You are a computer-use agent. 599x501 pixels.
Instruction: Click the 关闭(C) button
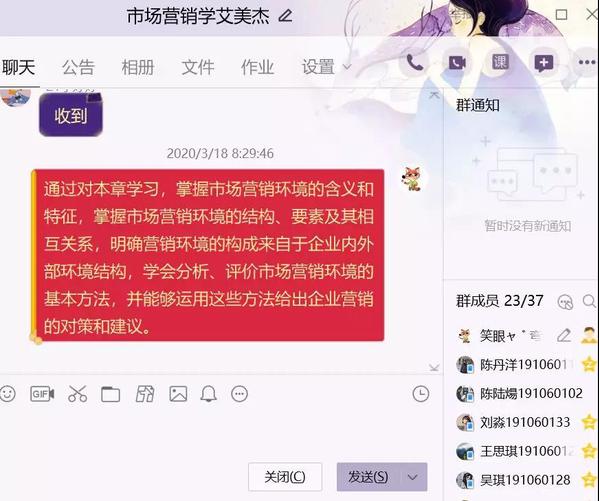(285, 477)
